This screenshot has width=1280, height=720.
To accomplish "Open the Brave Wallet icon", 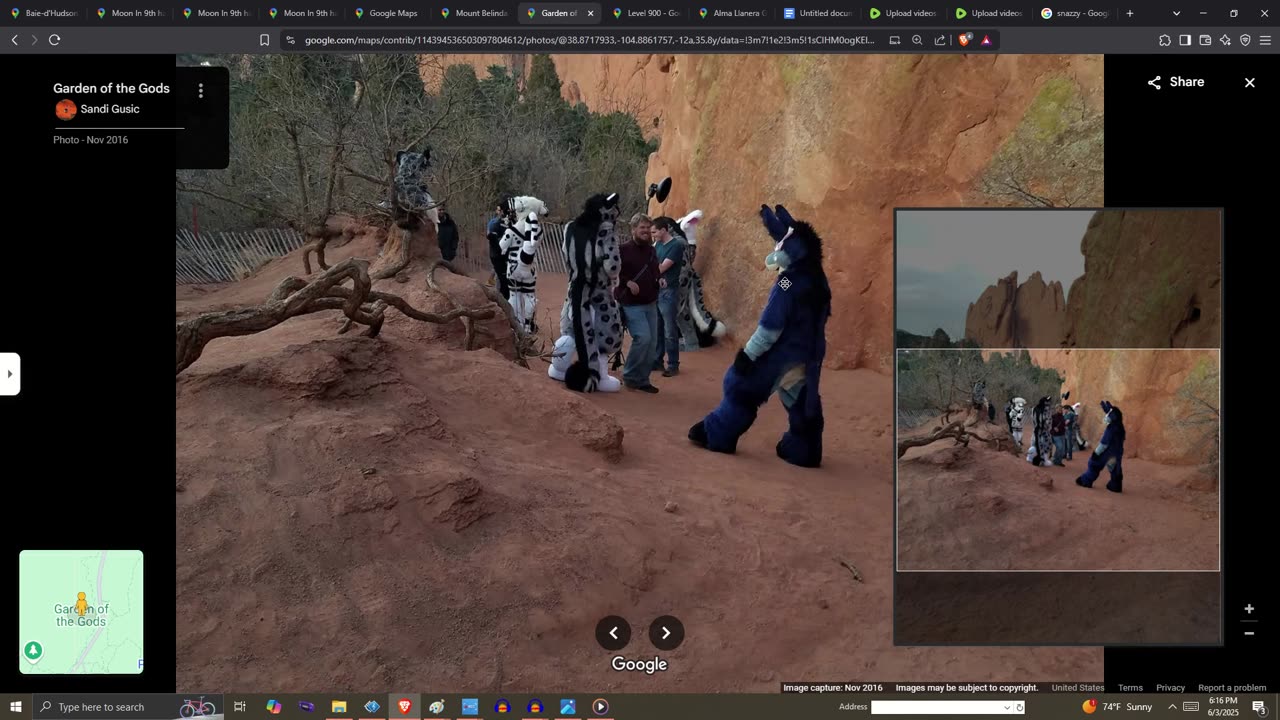I will pos(1205,40).
